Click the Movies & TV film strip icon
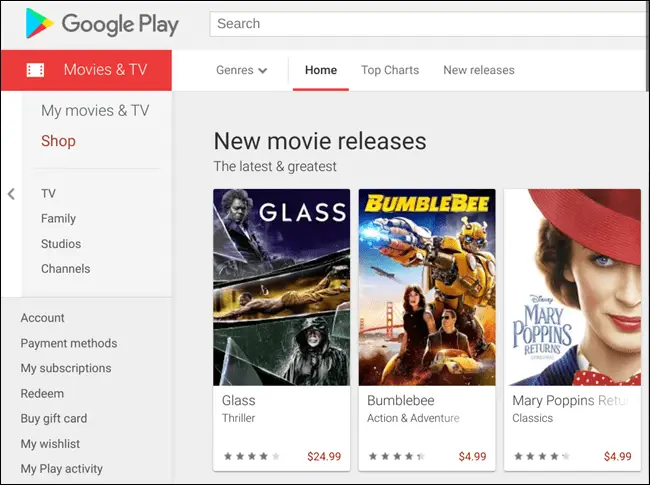This screenshot has height=485, width=650. [x=35, y=70]
